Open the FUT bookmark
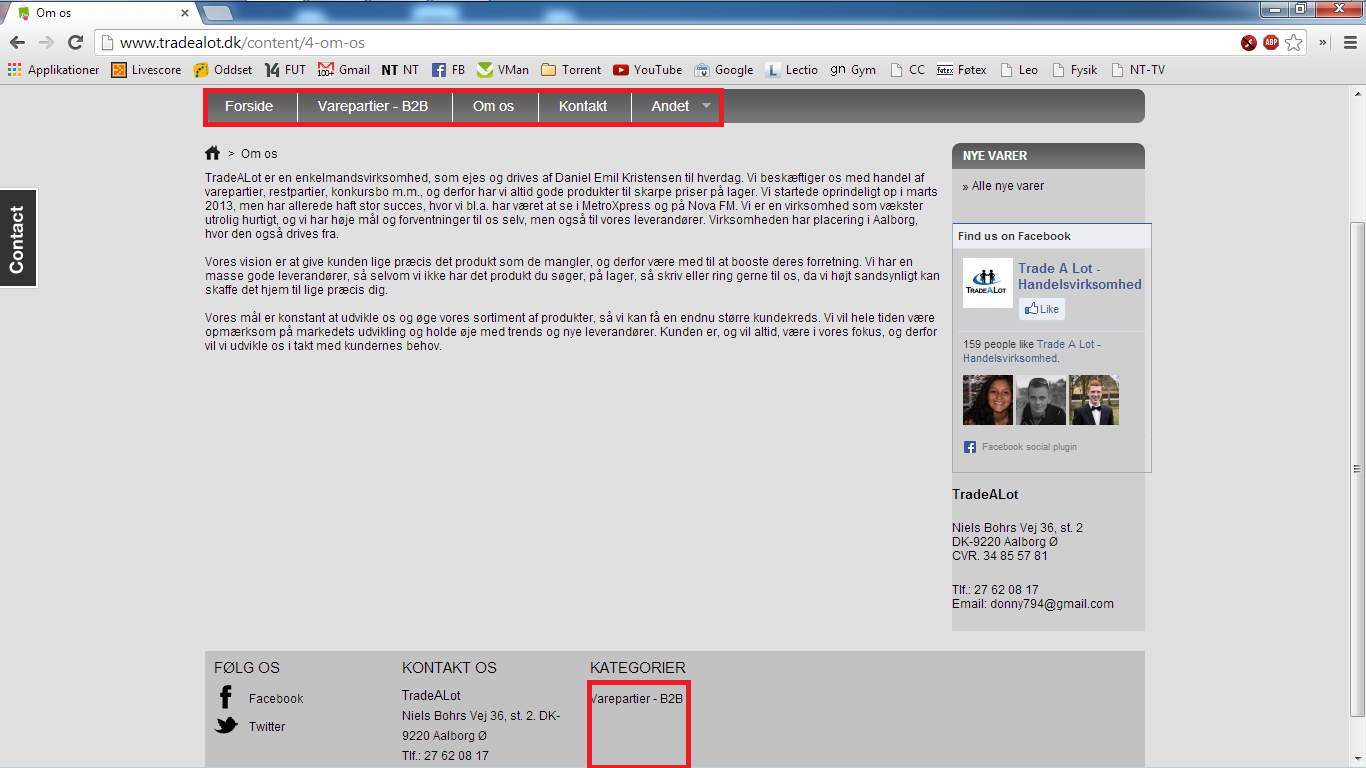1366x768 pixels. pyautogui.click(x=285, y=70)
